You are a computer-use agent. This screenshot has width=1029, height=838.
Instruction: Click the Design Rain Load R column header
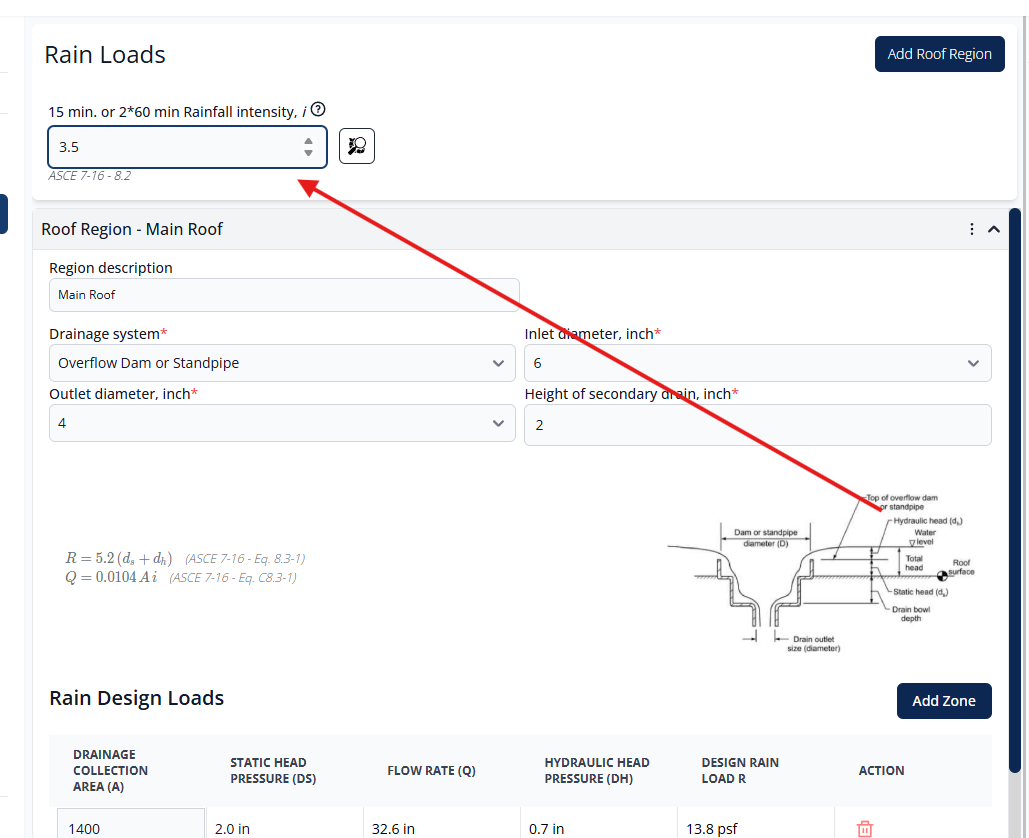740,770
